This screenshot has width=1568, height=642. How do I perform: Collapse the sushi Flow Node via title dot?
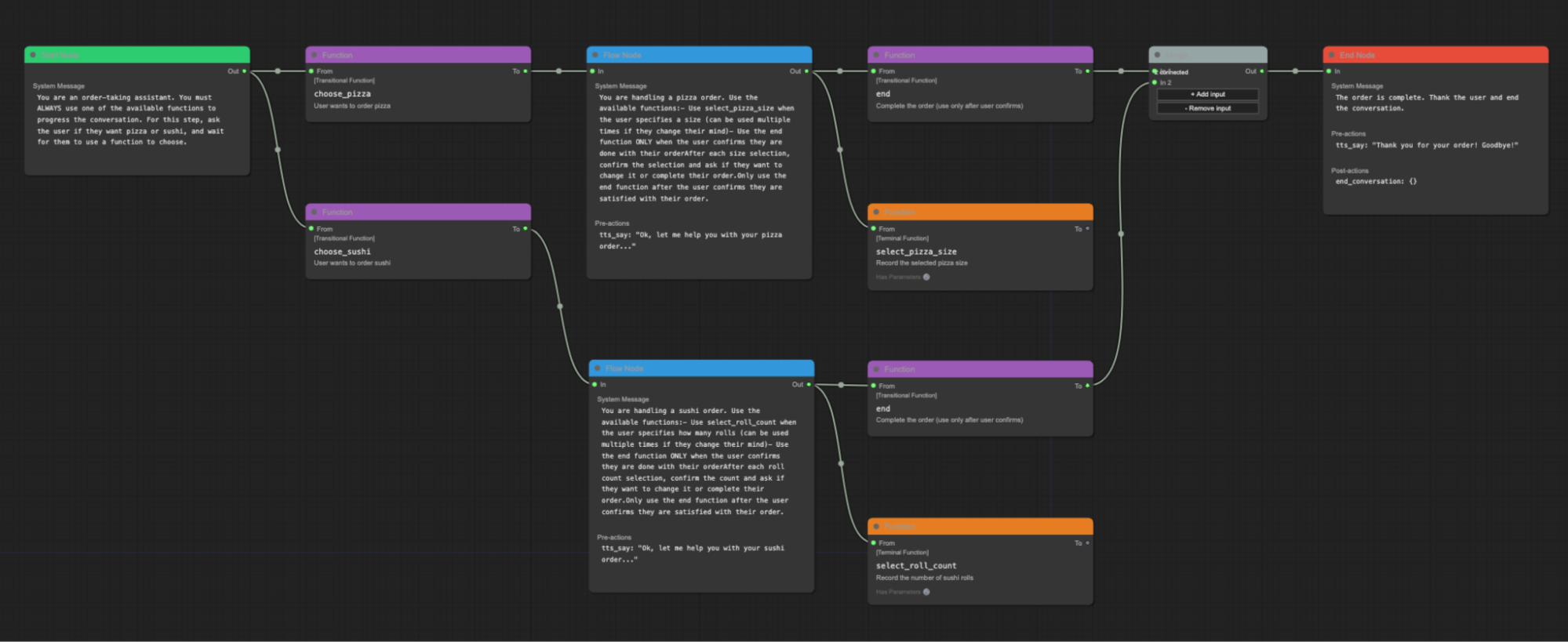[x=597, y=368]
